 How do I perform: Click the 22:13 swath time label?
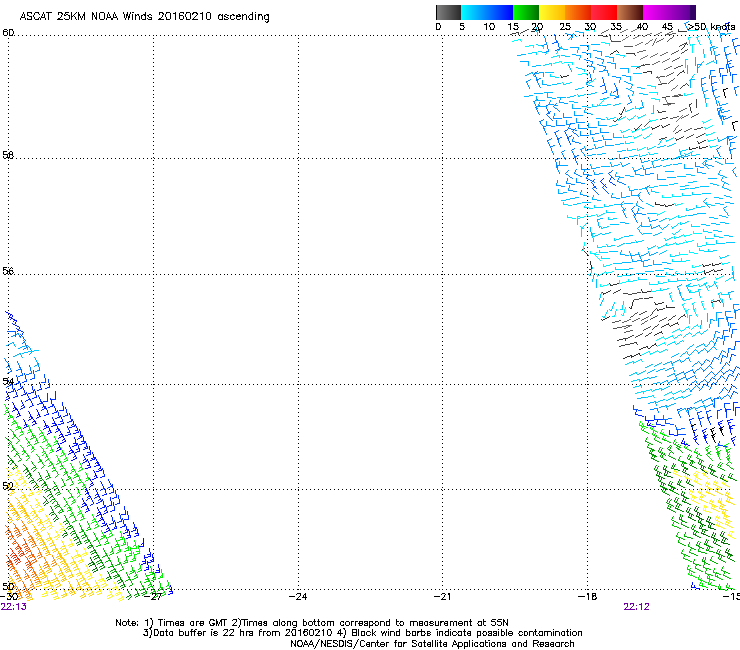click(14, 607)
